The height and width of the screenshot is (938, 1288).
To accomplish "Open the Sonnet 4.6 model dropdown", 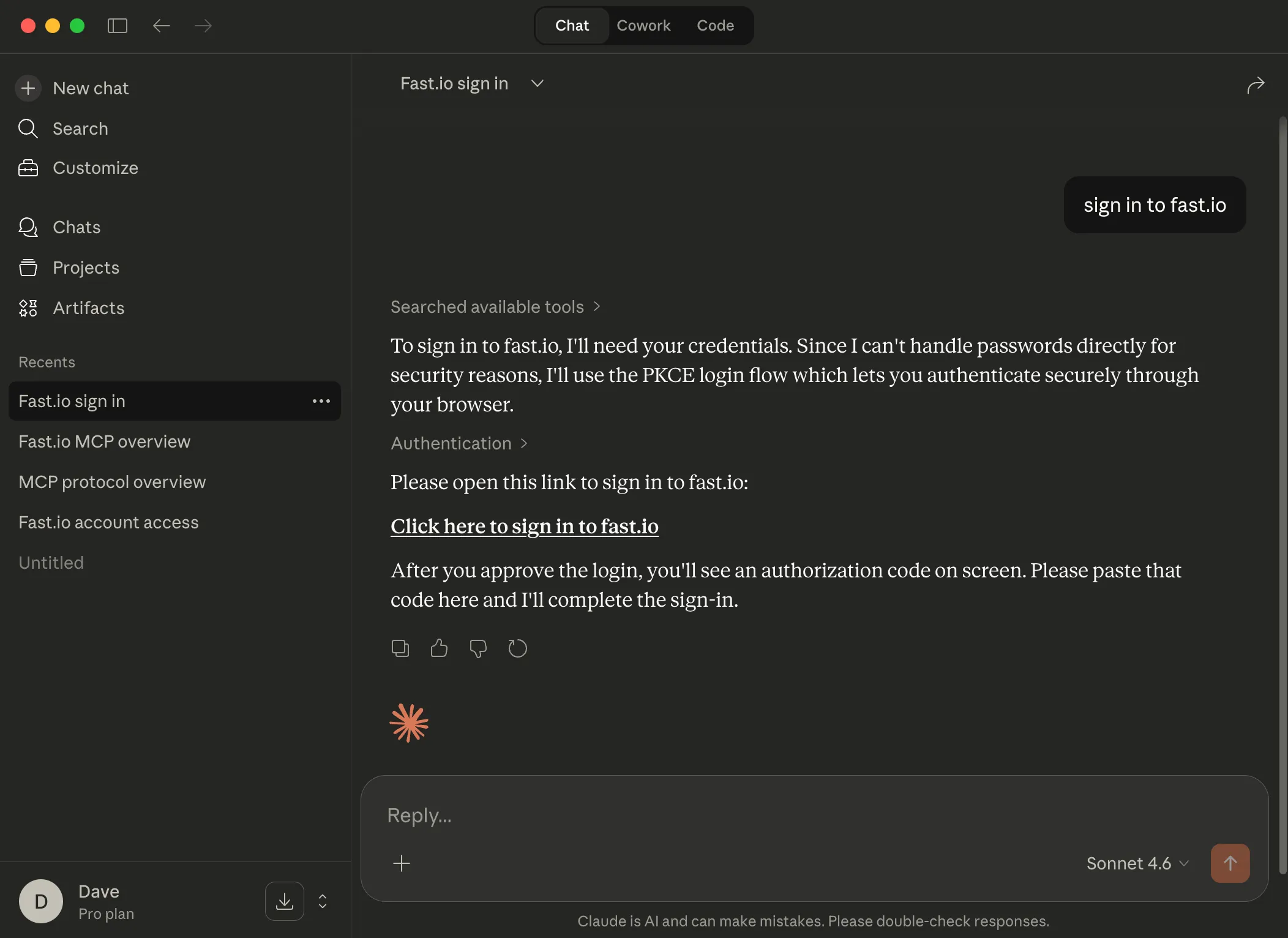I will (1136, 863).
